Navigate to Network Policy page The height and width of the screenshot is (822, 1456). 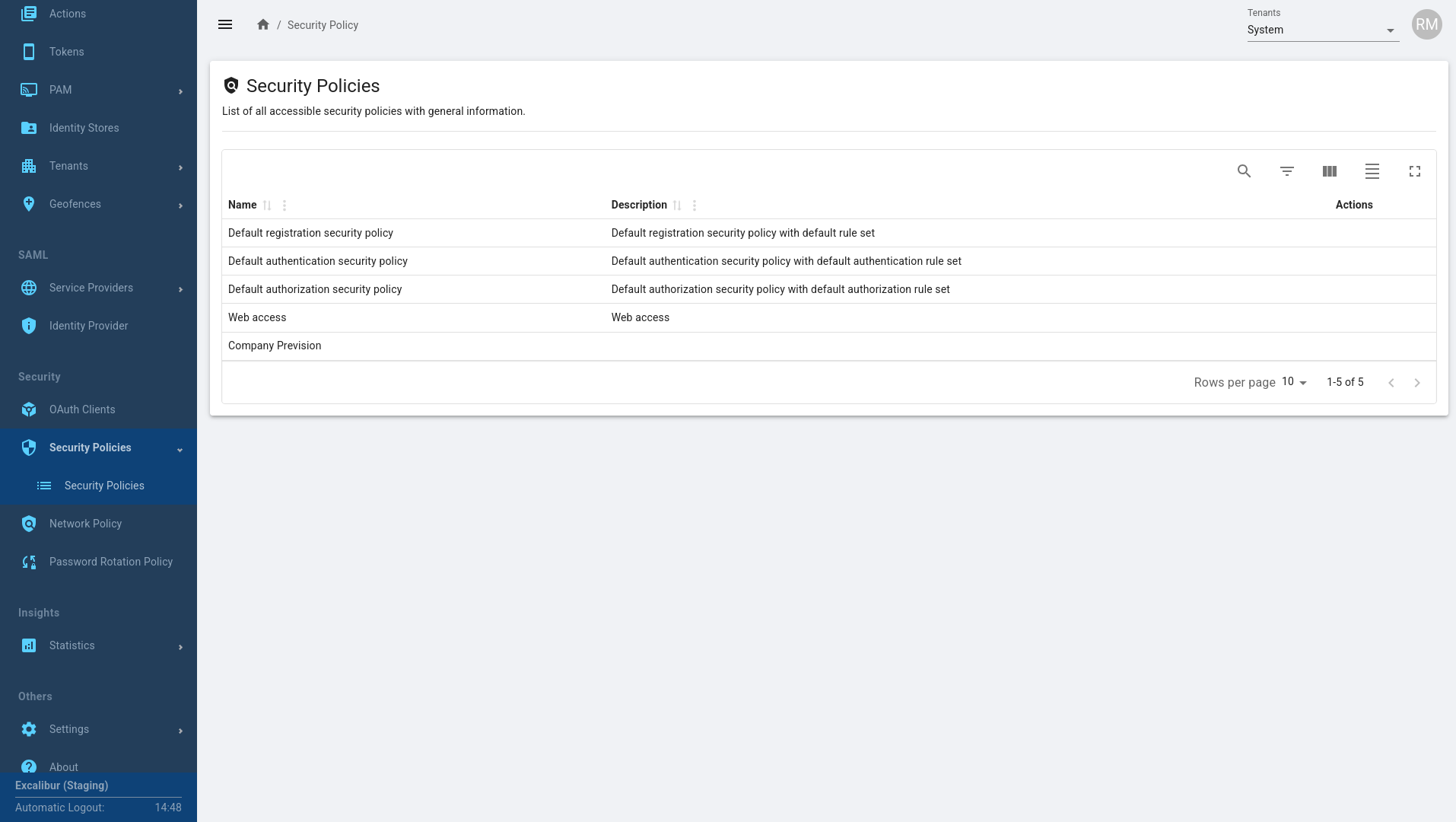(x=85, y=524)
